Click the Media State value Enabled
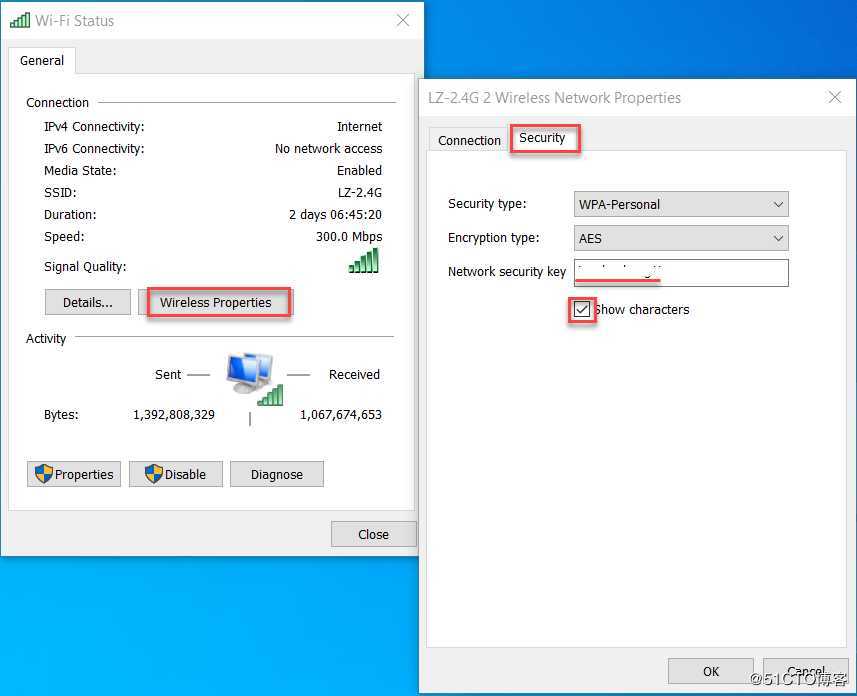857x696 pixels. (x=359, y=171)
